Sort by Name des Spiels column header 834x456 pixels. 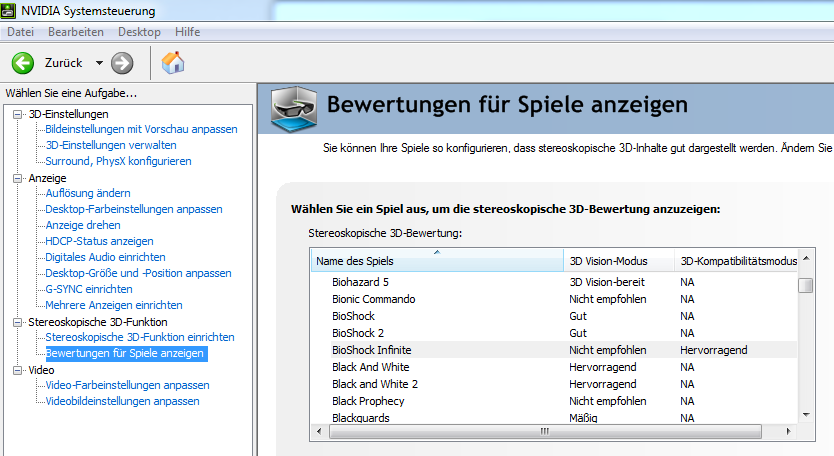(x=437, y=261)
